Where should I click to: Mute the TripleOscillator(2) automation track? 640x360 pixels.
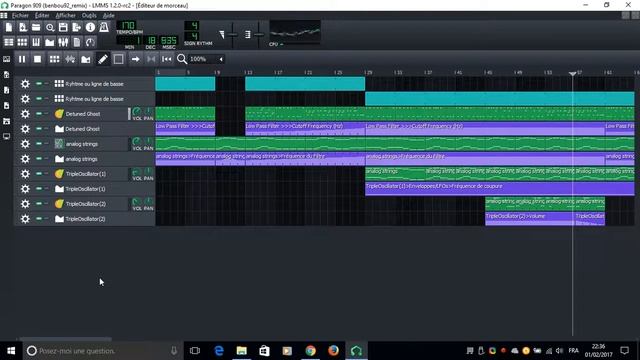[39, 218]
